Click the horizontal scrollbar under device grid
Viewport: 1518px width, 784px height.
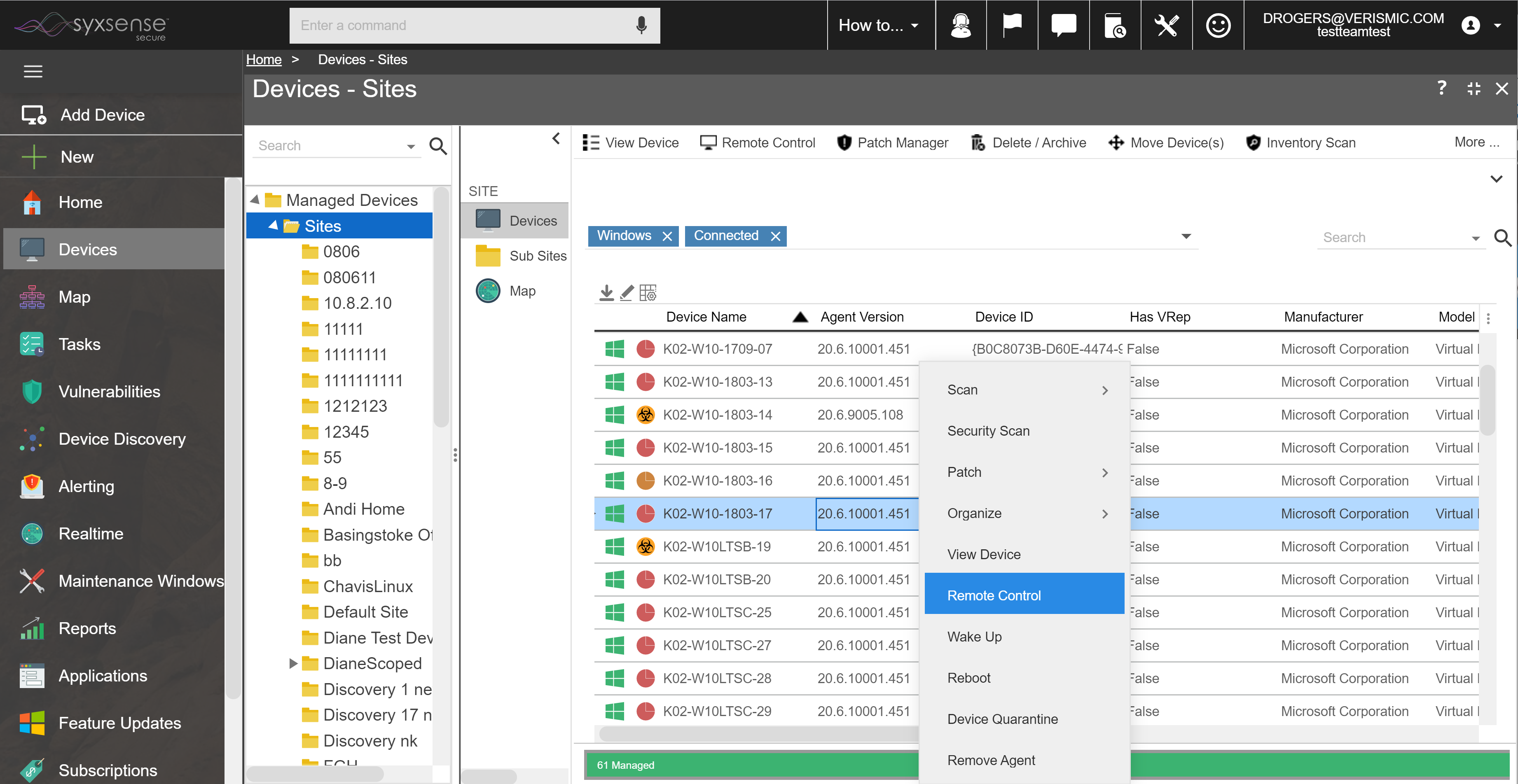click(x=758, y=734)
